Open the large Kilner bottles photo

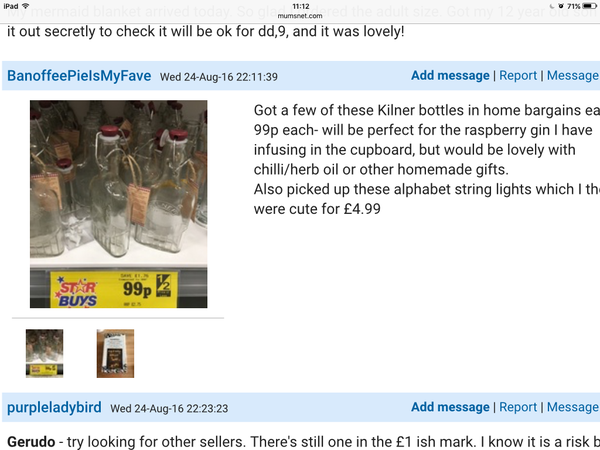pyautogui.click(x=119, y=204)
